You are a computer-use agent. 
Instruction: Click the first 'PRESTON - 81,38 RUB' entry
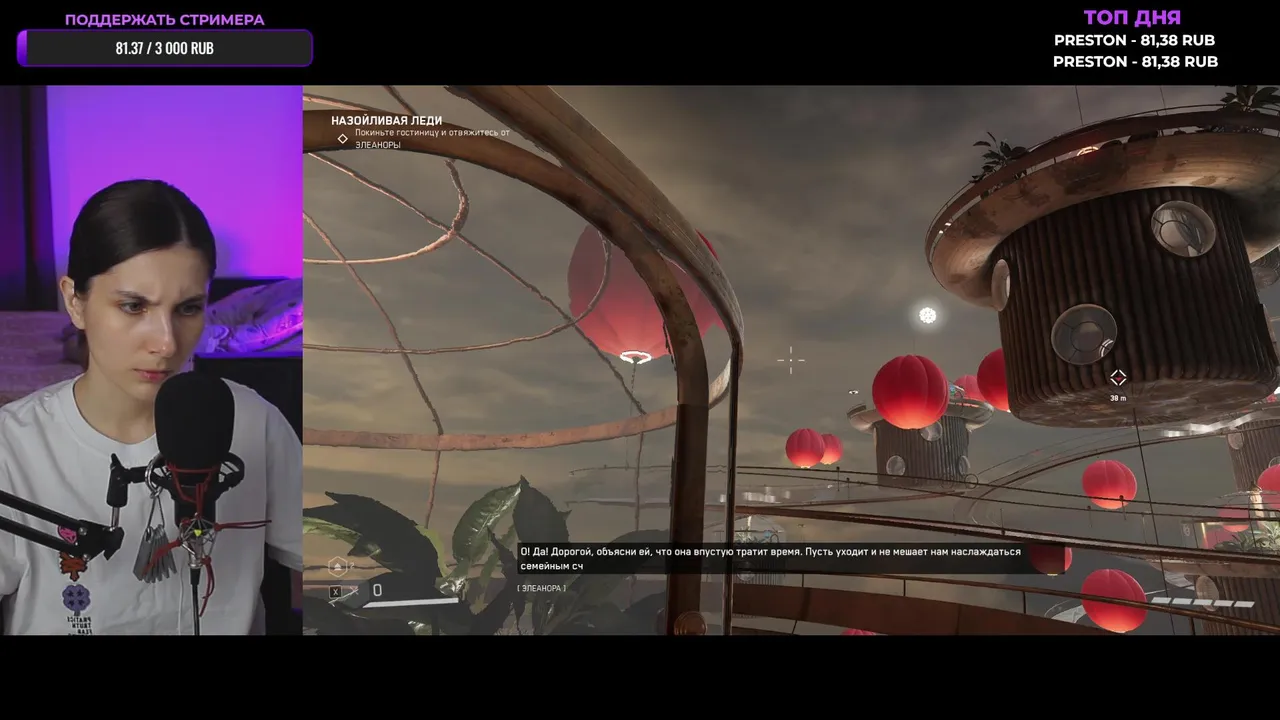[x=1134, y=41]
